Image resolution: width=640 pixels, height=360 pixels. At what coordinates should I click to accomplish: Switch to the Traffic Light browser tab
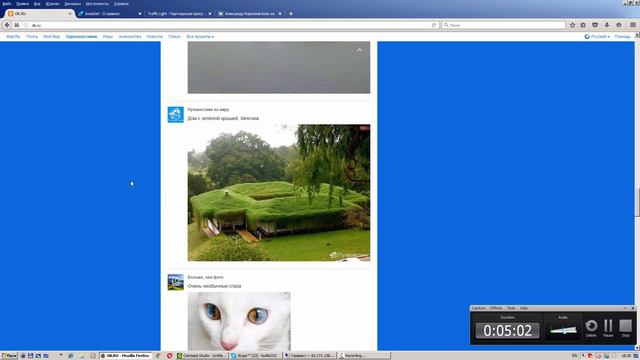click(x=179, y=13)
